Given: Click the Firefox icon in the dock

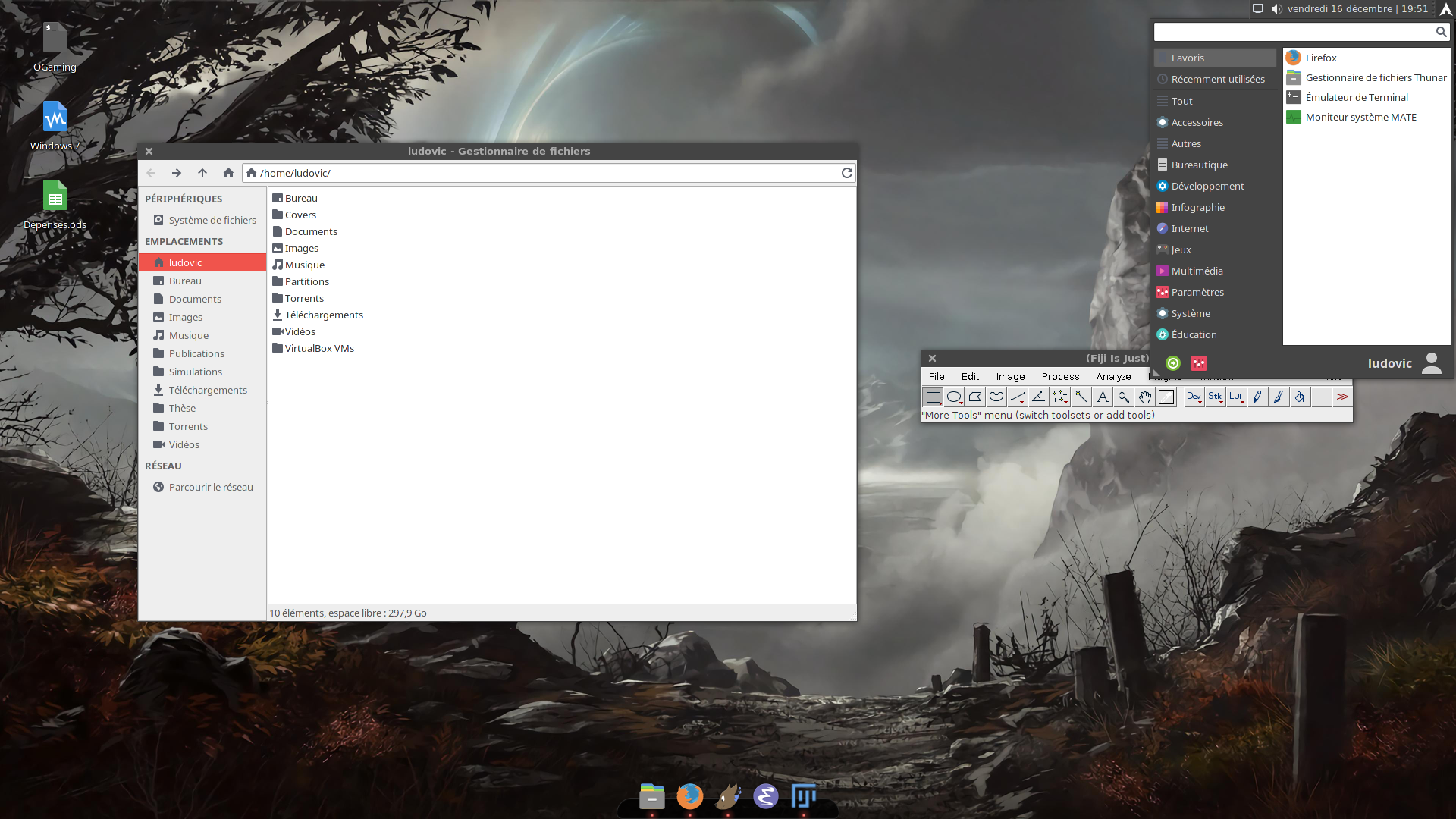Looking at the screenshot, I should tap(689, 796).
